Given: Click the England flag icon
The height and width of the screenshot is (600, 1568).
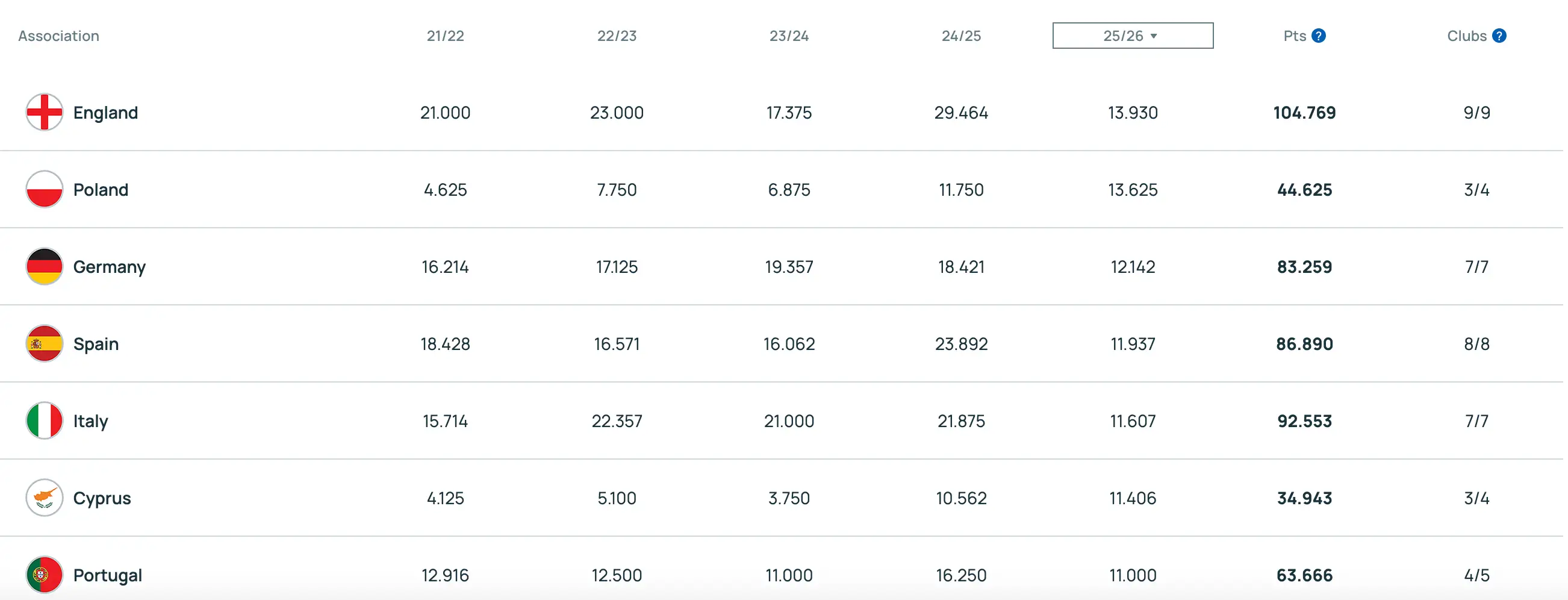Looking at the screenshot, I should tap(45, 112).
